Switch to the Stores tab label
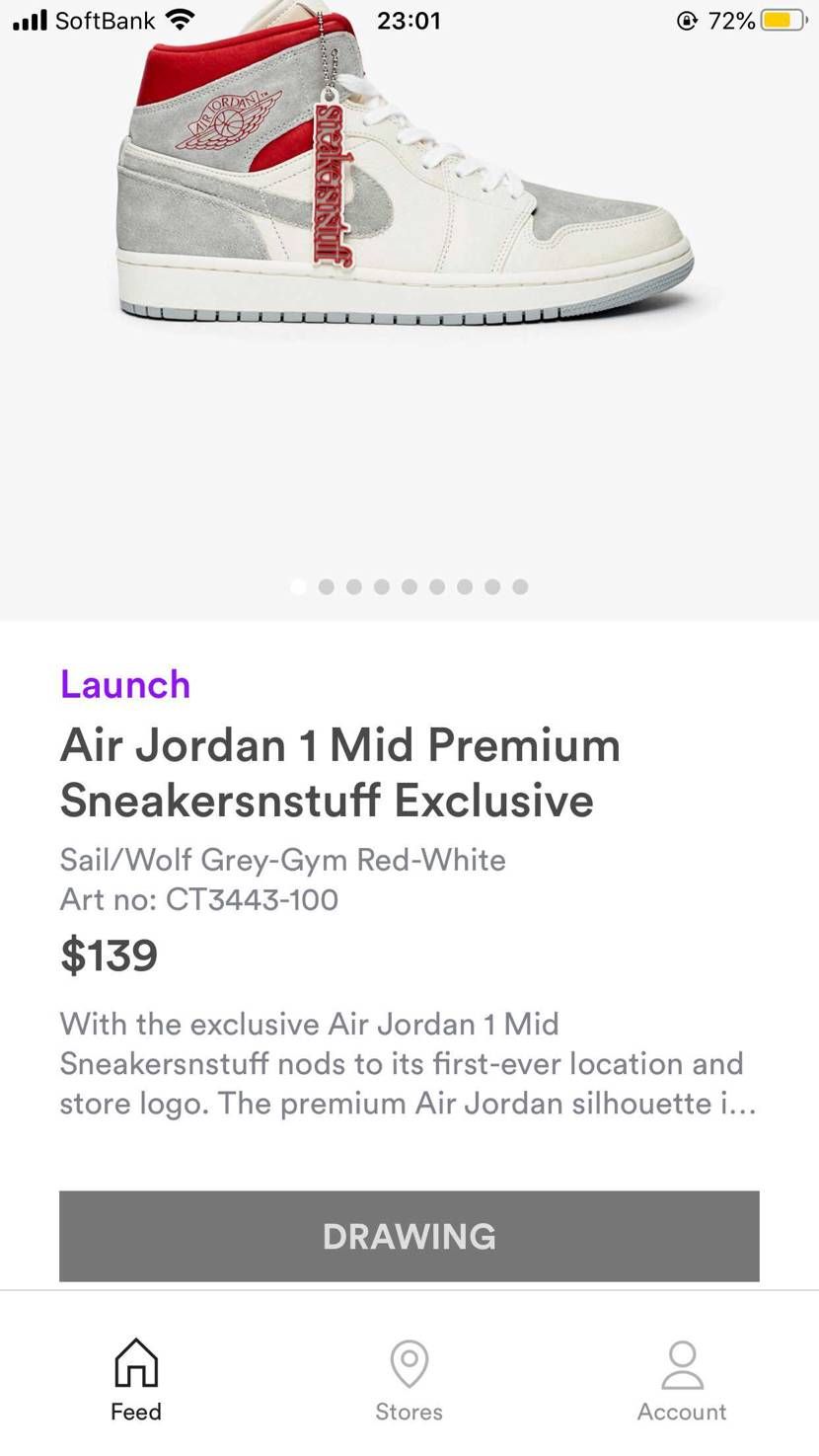The image size is (819, 1456). tap(409, 1412)
